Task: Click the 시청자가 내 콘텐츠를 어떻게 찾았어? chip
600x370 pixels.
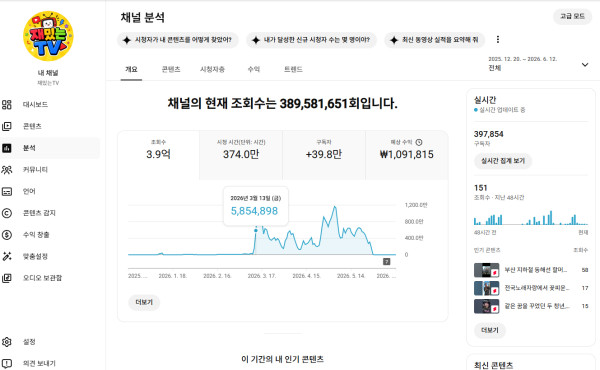Action: pos(178,40)
